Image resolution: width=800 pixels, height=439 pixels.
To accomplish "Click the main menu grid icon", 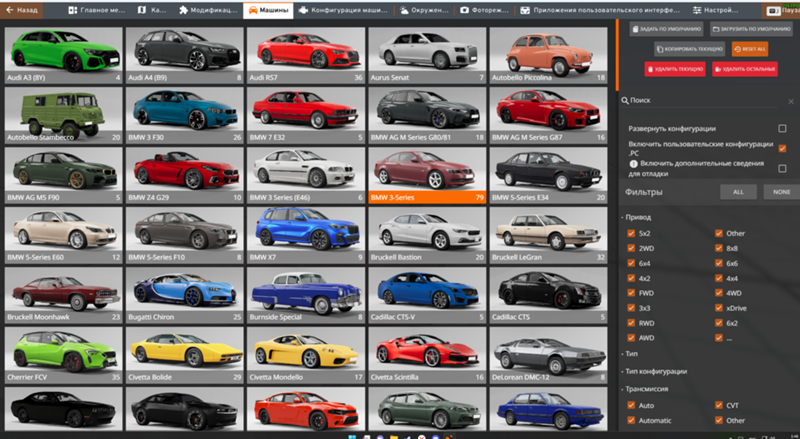I will (x=72, y=10).
